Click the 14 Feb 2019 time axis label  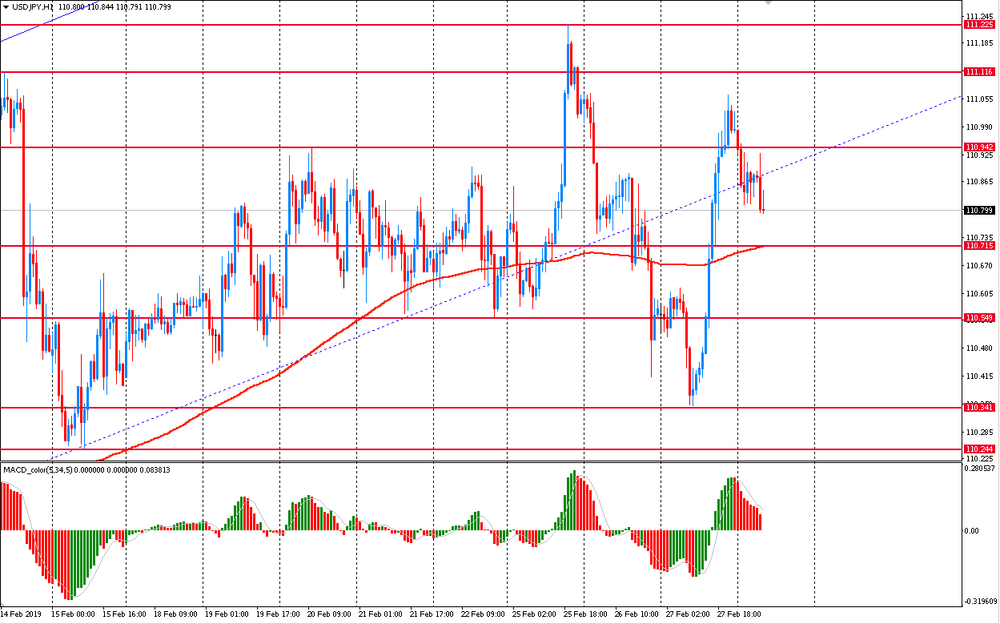(22, 614)
